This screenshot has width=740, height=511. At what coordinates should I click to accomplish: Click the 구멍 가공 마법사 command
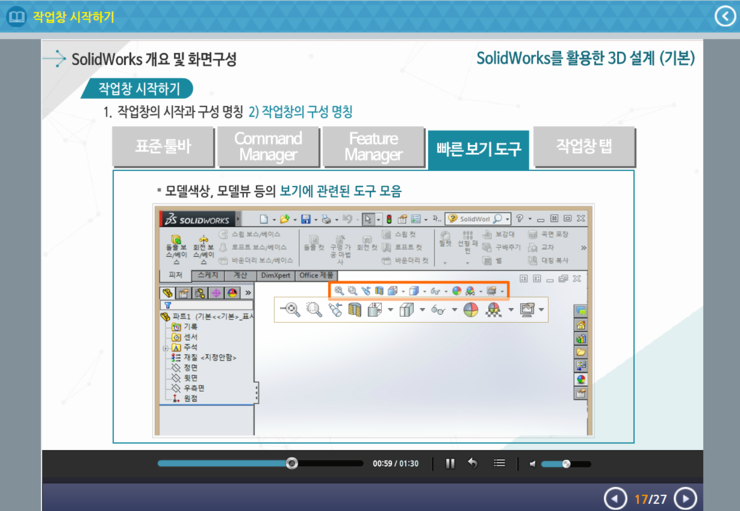pos(340,249)
